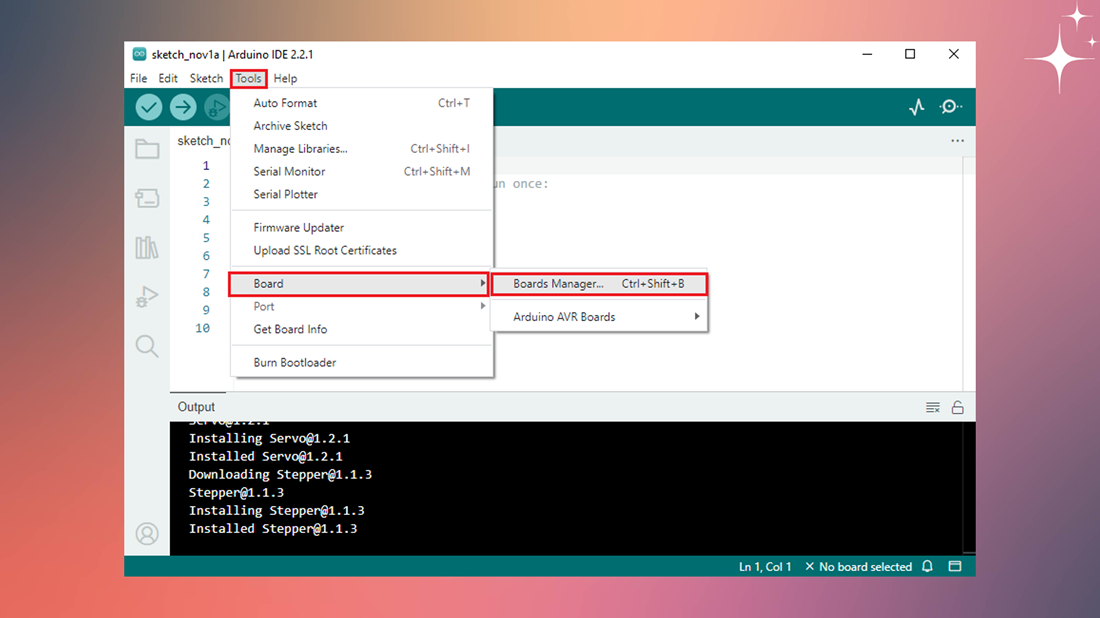Screen dimensions: 1100x618
Task: Select the Output panel tab
Action: tap(196, 407)
